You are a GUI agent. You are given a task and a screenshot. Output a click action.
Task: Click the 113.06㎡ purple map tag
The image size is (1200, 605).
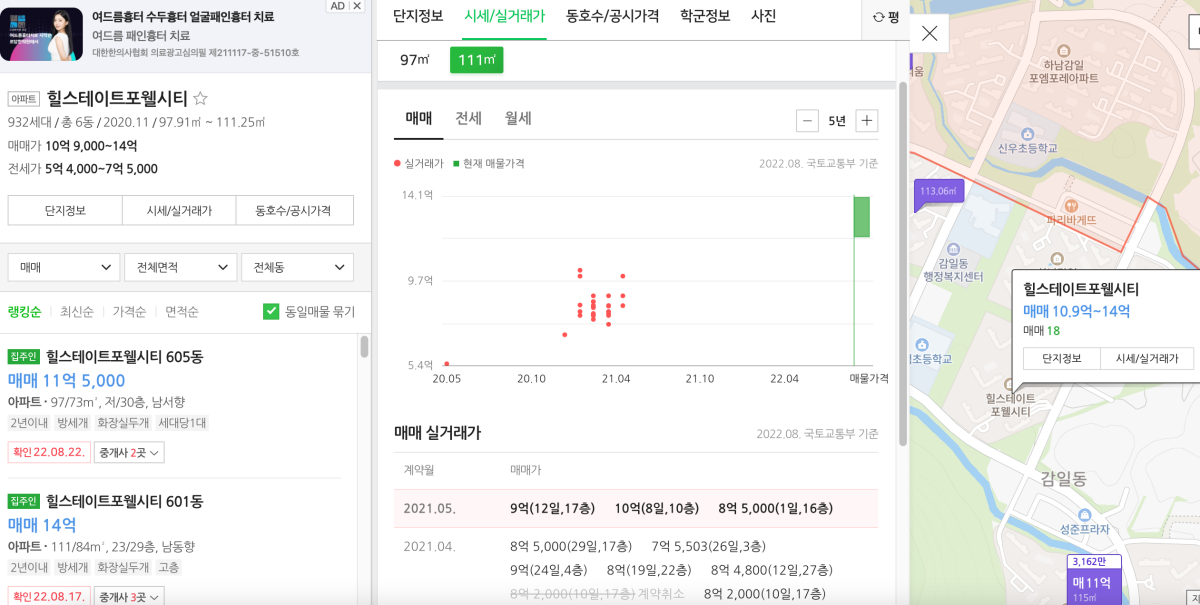click(x=938, y=192)
